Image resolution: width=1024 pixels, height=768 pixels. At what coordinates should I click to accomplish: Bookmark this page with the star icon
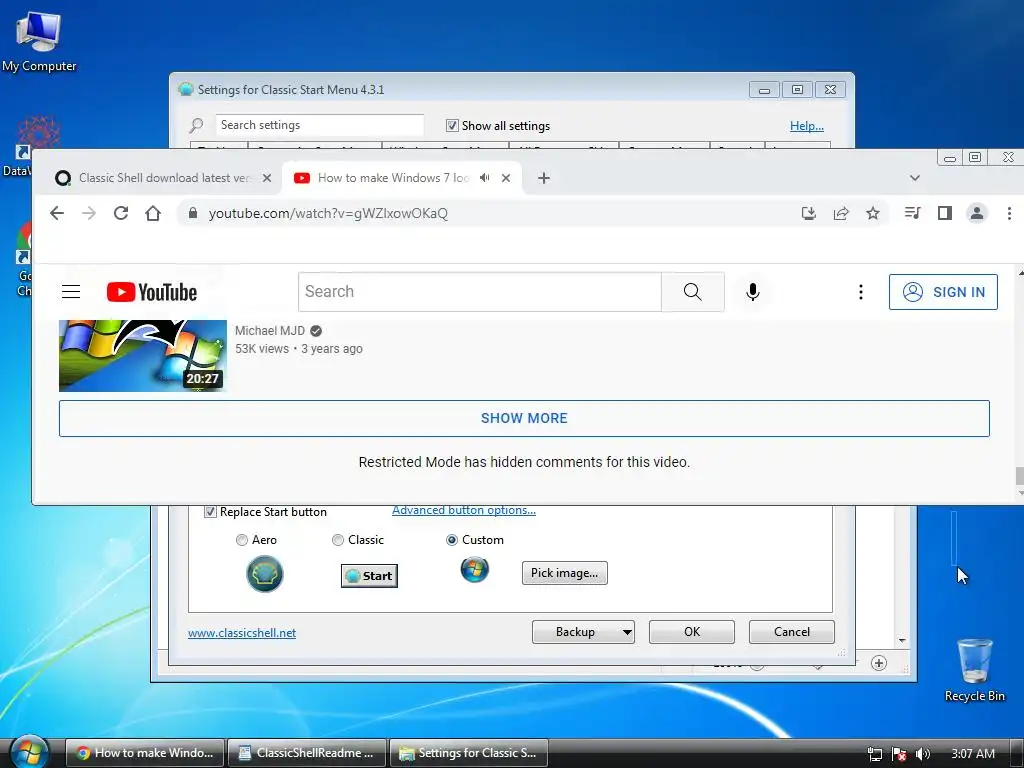click(873, 213)
